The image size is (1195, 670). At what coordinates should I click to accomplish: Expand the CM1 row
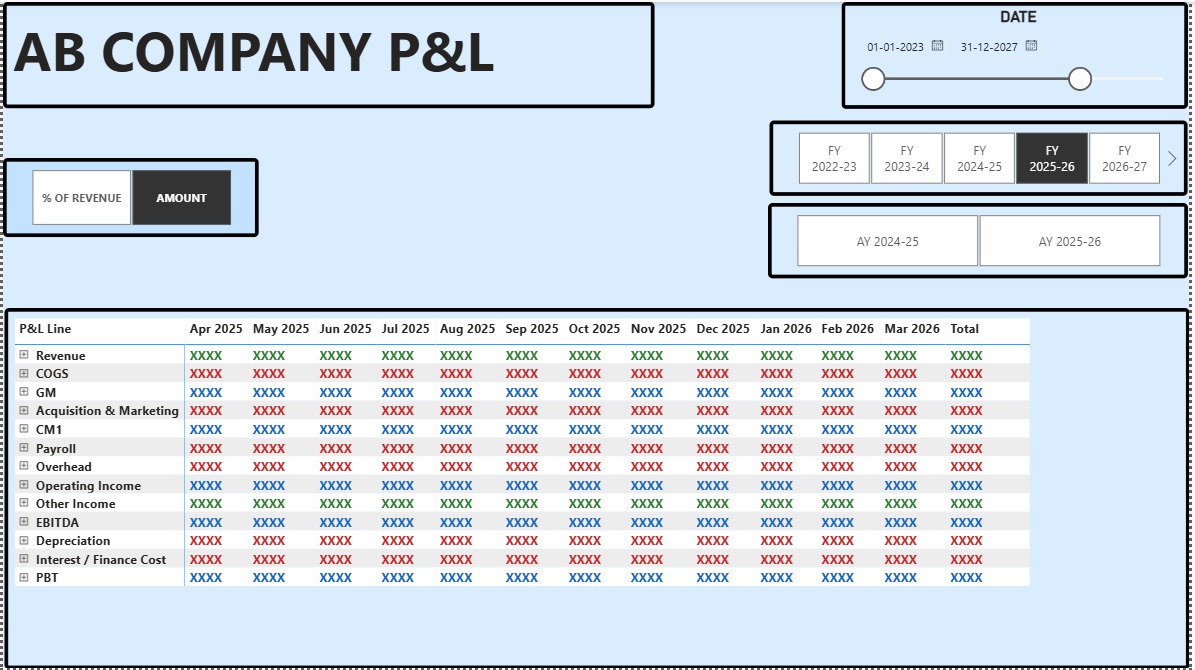coord(24,429)
